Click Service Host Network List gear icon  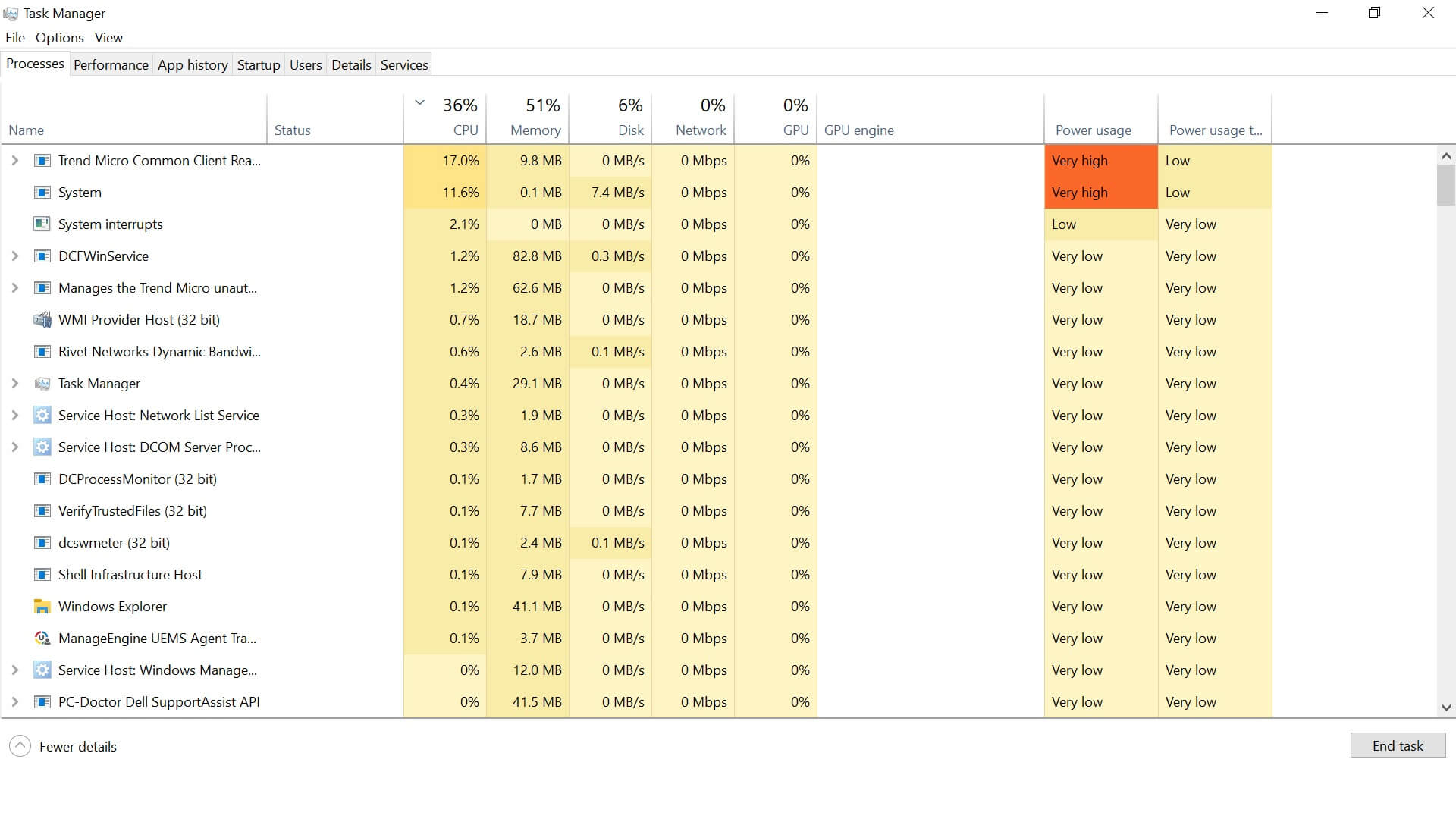click(42, 416)
